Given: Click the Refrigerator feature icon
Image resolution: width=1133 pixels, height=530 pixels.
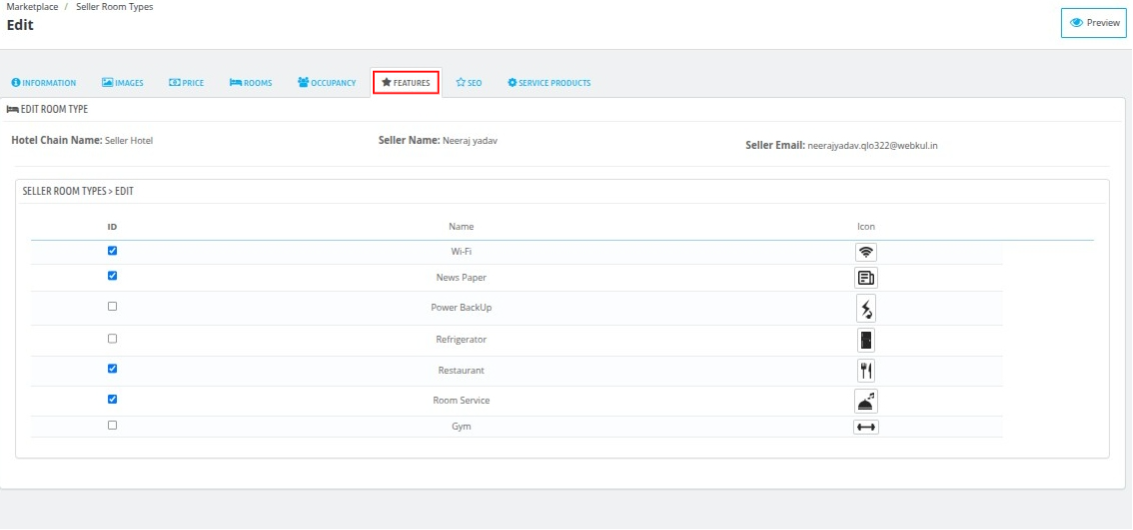Looking at the screenshot, I should [x=866, y=340].
